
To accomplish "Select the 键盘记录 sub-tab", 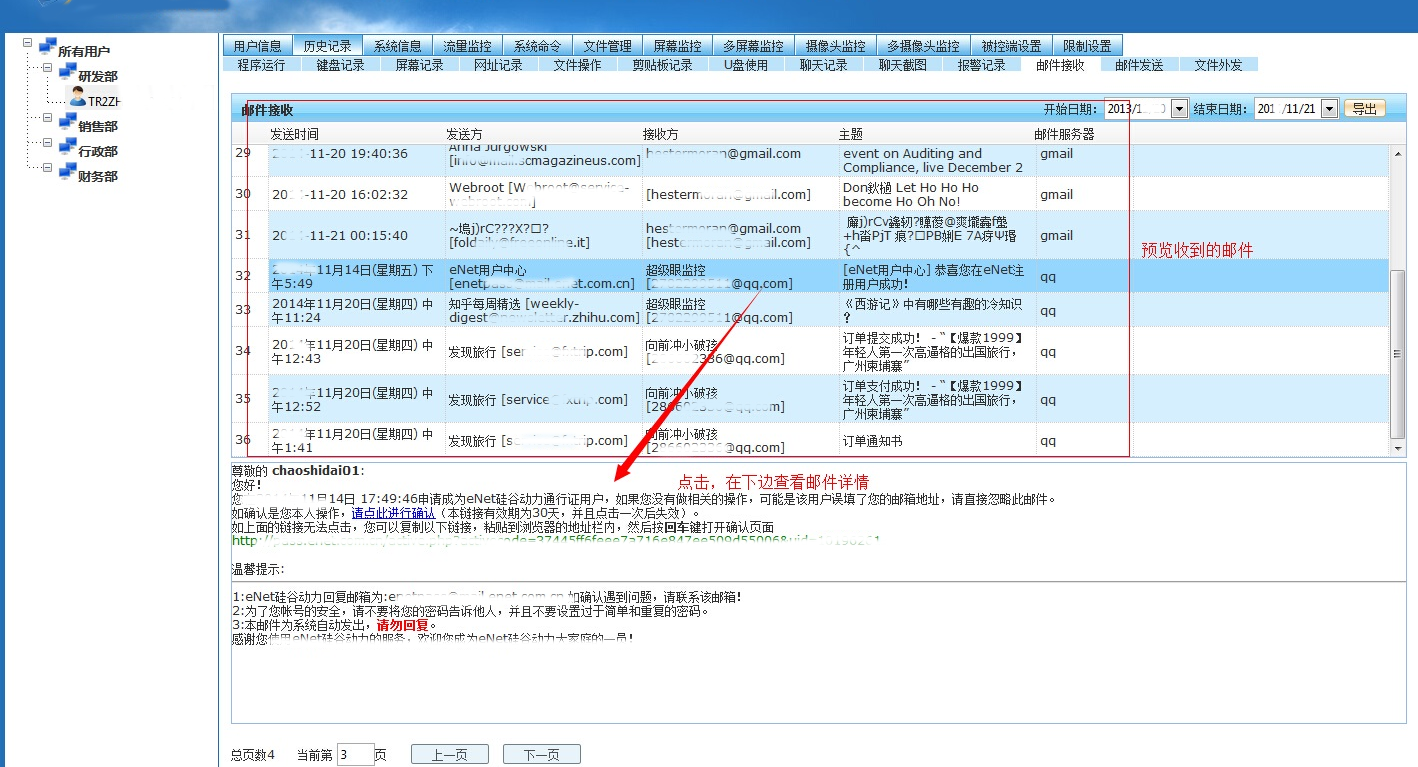I will pyautogui.click(x=340, y=64).
